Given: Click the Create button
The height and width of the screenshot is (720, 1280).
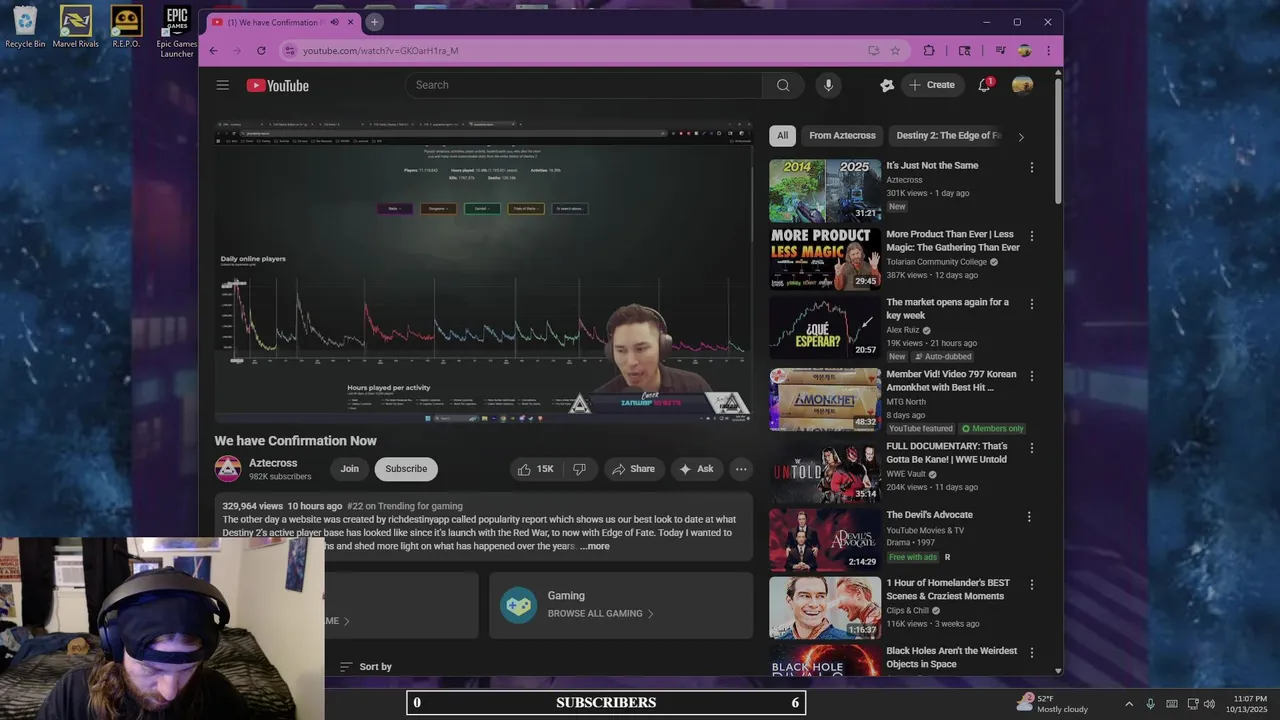Looking at the screenshot, I should [x=932, y=85].
